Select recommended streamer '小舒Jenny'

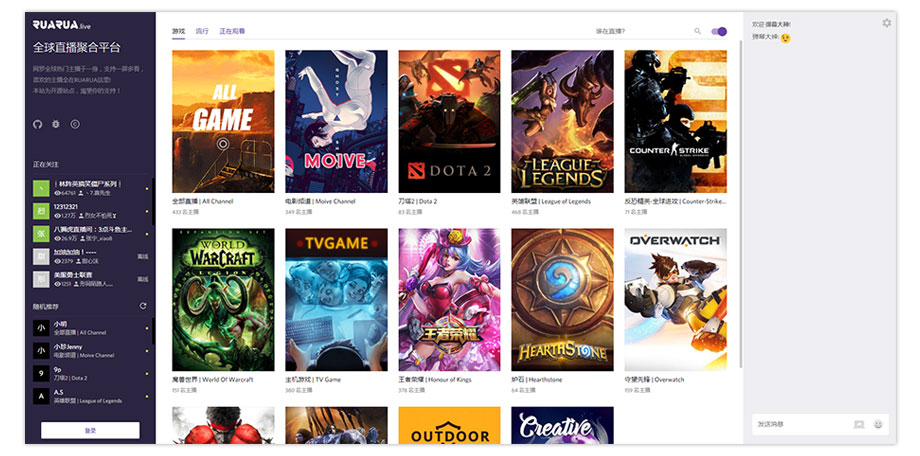pos(90,351)
